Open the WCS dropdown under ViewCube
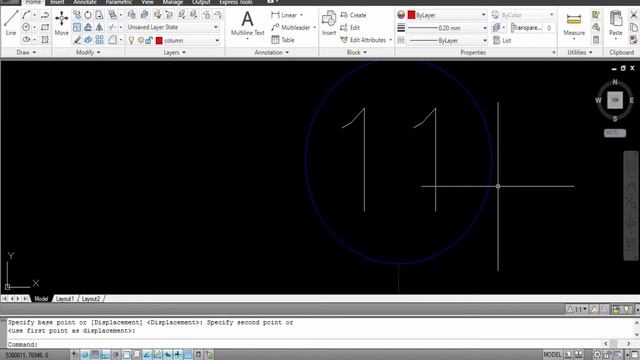640x360 pixels. tap(615, 133)
